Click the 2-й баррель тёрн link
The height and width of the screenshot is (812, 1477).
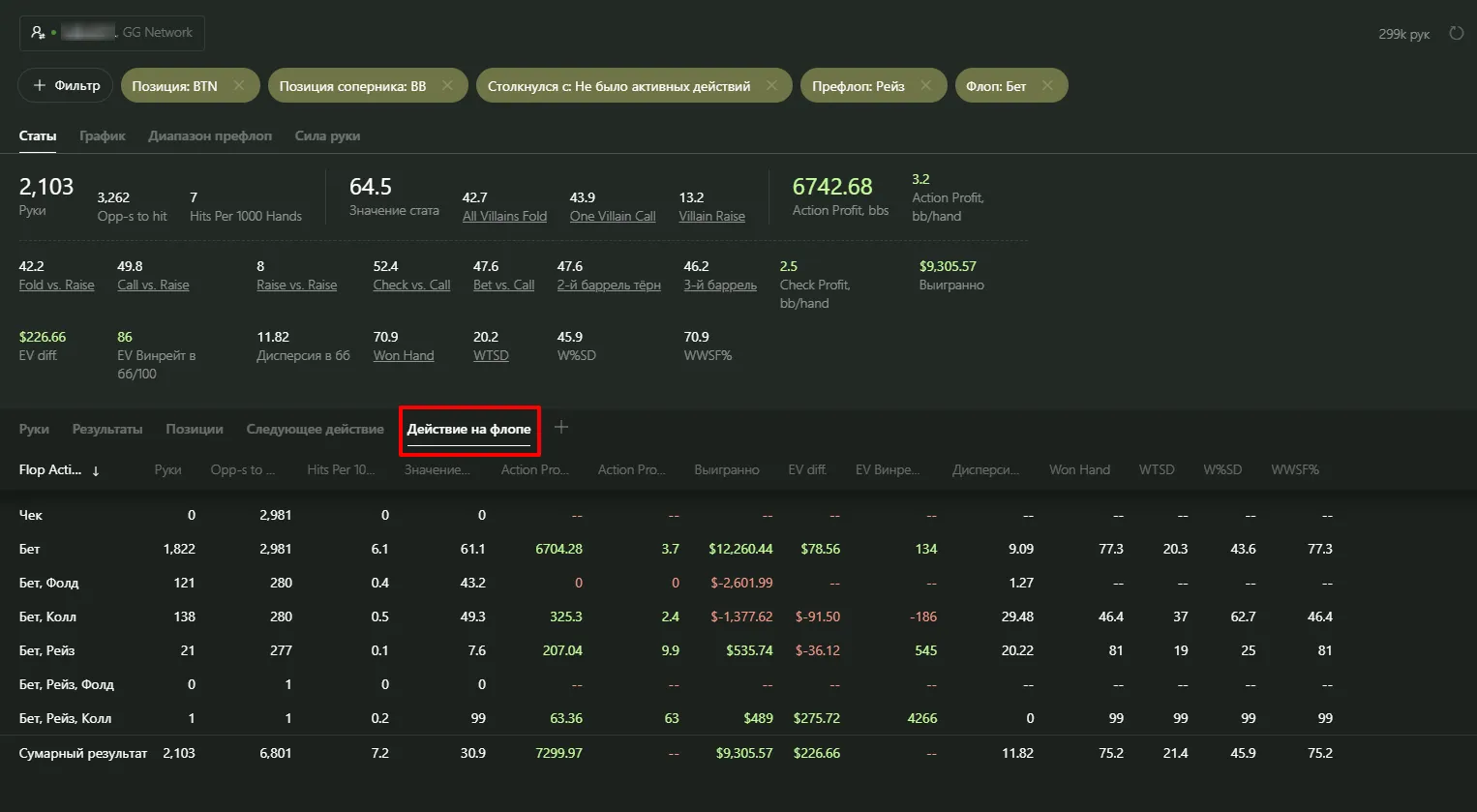(x=609, y=286)
